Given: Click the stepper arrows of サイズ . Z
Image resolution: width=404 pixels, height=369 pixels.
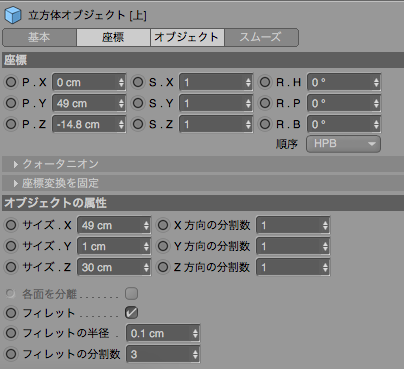Looking at the screenshot, I should pos(146,267).
